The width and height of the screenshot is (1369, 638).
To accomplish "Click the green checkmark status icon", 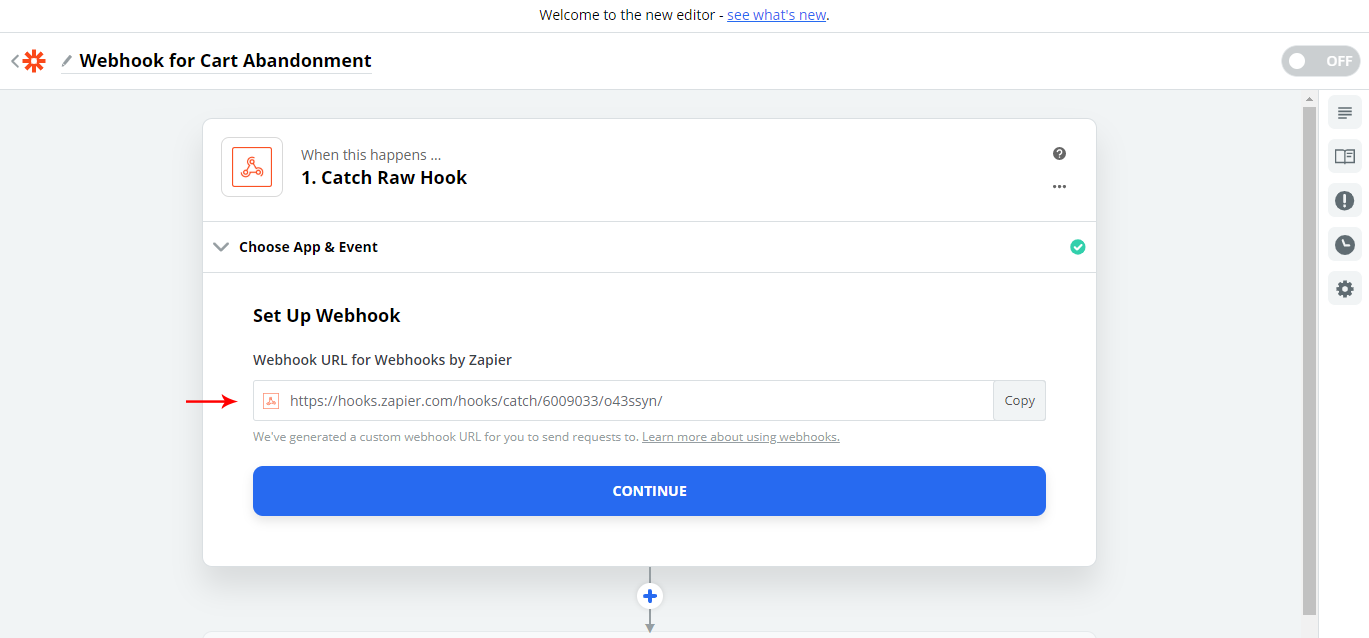I will point(1077,247).
